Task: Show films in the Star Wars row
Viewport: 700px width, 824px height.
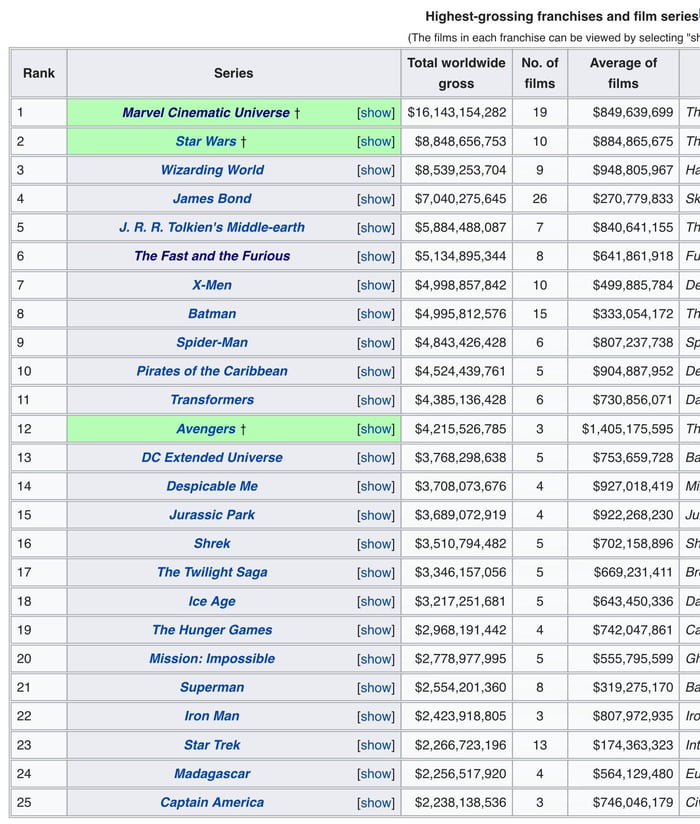Action: click(x=376, y=142)
